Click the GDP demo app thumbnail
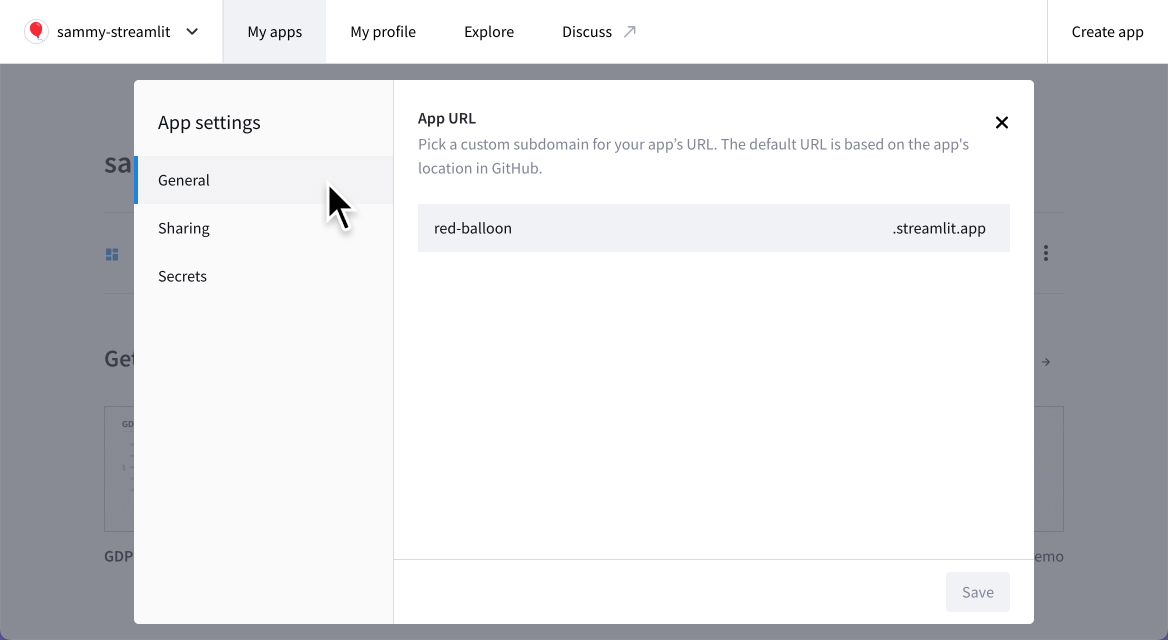The width and height of the screenshot is (1168, 640). [118, 468]
